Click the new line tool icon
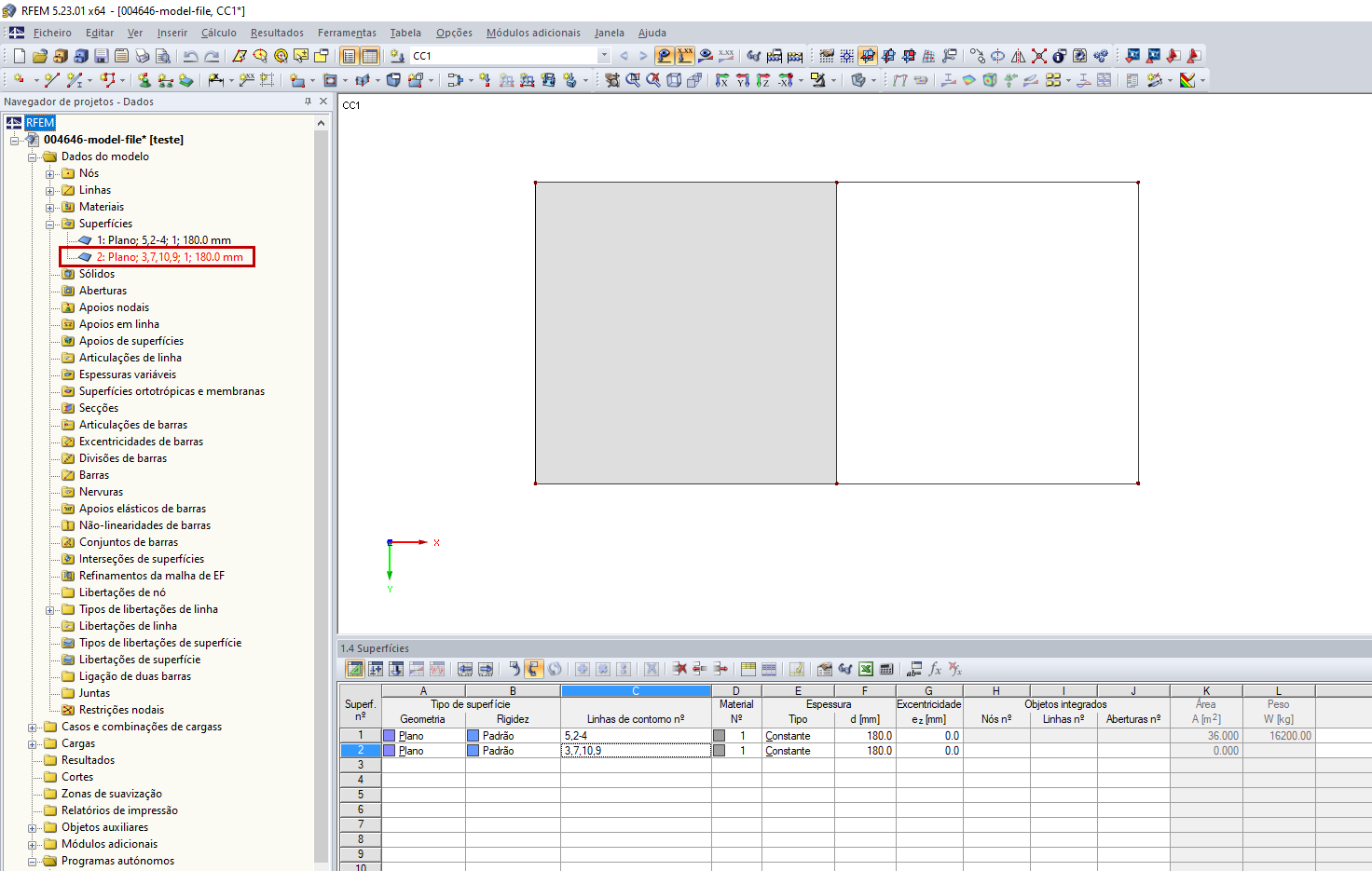This screenshot has height=871, width=1372. (x=52, y=80)
